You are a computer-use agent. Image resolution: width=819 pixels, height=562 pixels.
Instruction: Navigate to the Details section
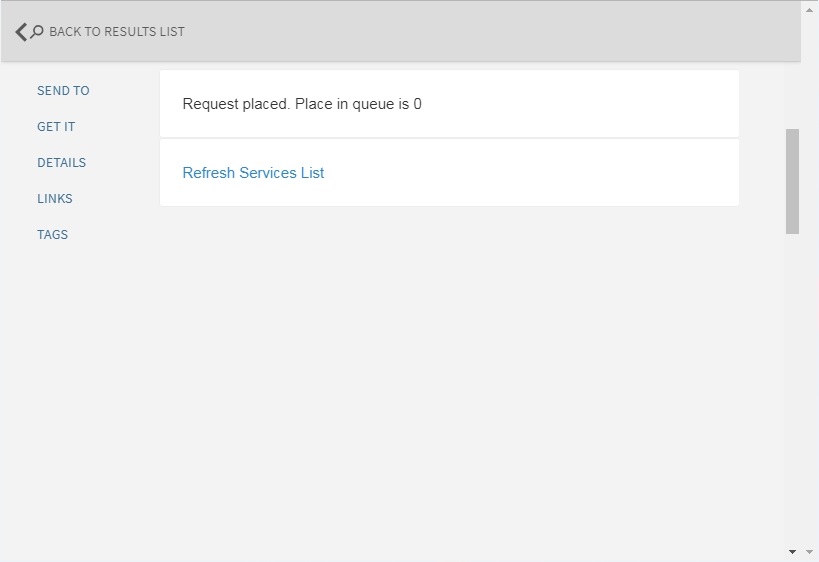coord(61,163)
